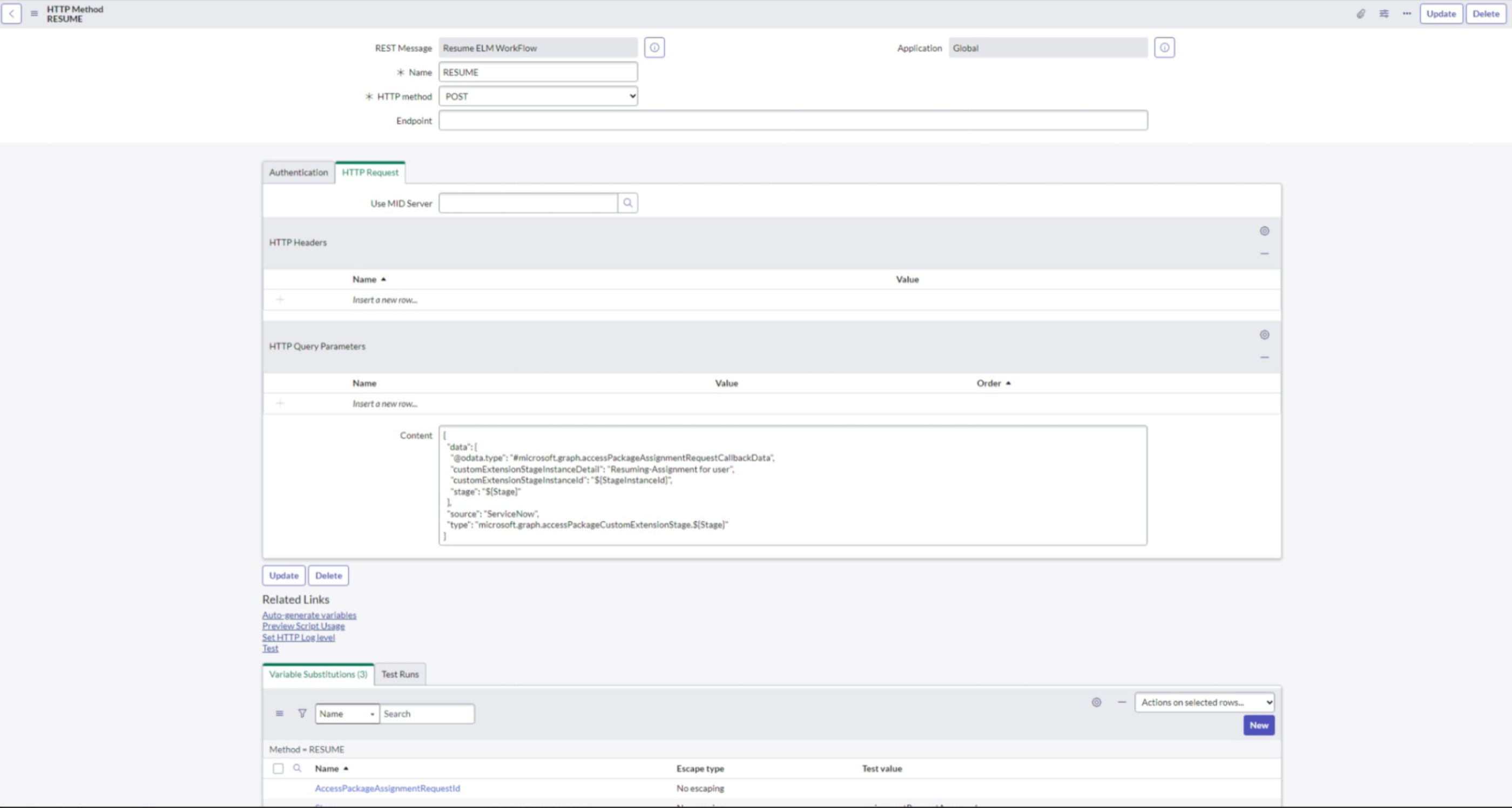Click the Use MID Server field

(528, 203)
